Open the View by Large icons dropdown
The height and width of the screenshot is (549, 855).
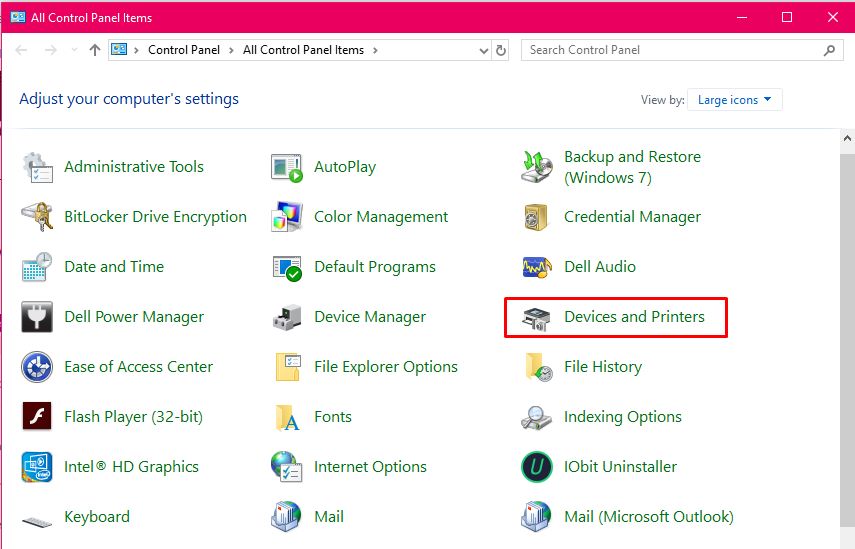[734, 100]
